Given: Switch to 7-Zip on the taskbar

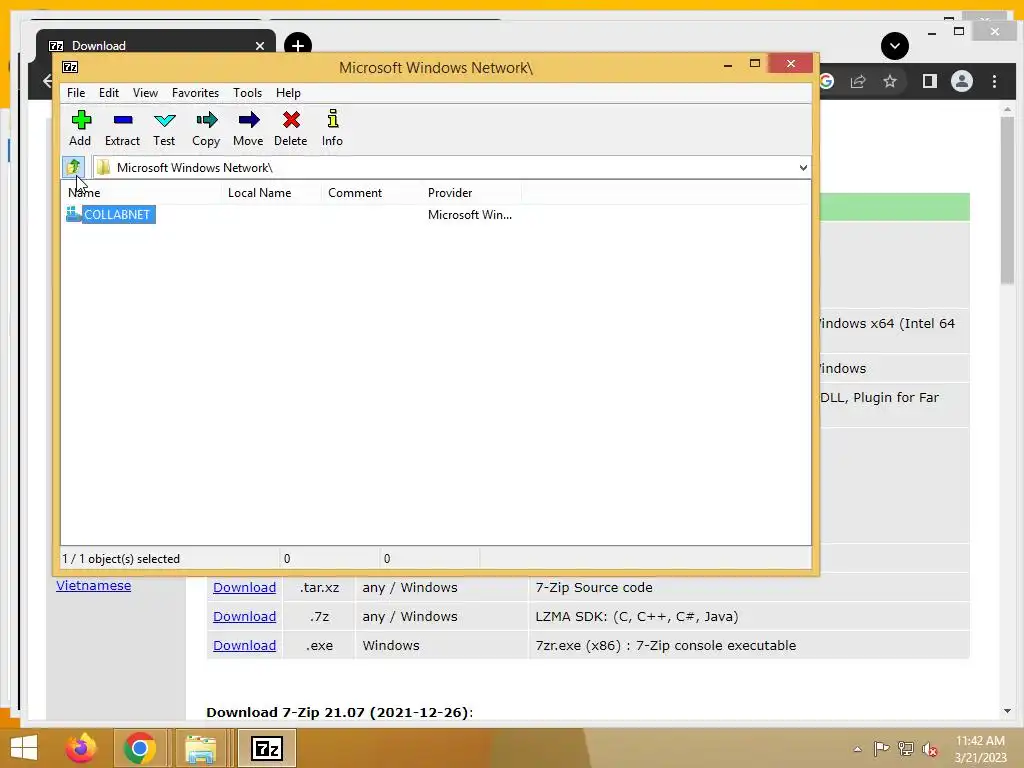Looking at the screenshot, I should click(266, 748).
